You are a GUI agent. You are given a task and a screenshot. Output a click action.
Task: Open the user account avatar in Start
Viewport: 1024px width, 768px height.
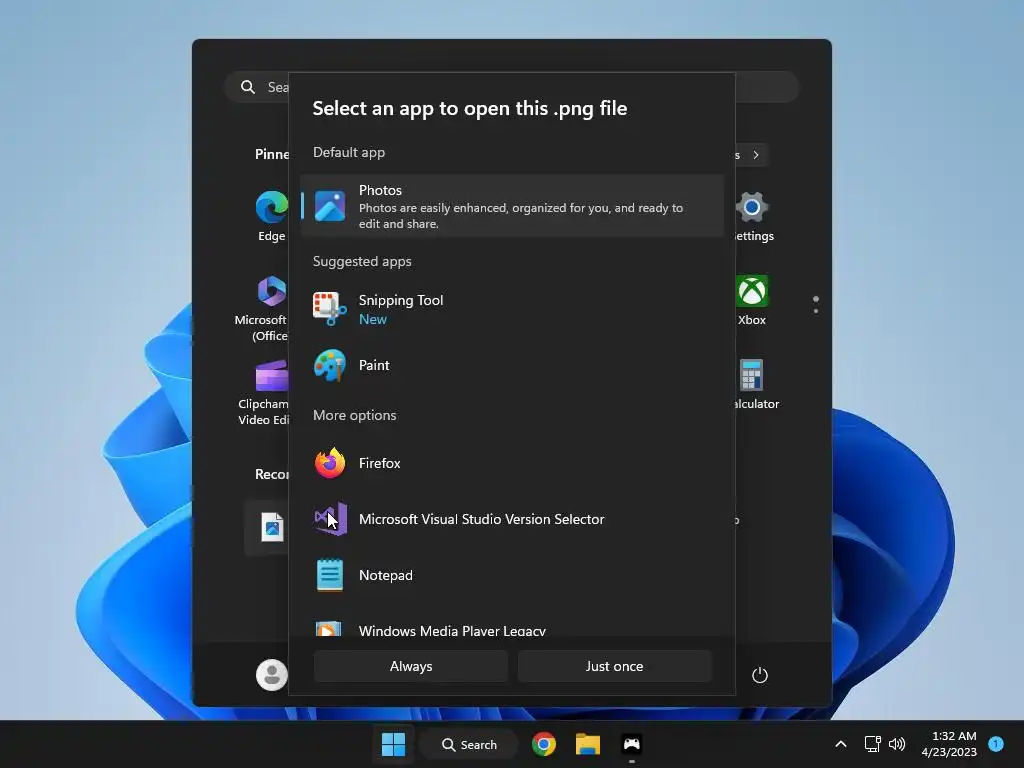tap(272, 675)
